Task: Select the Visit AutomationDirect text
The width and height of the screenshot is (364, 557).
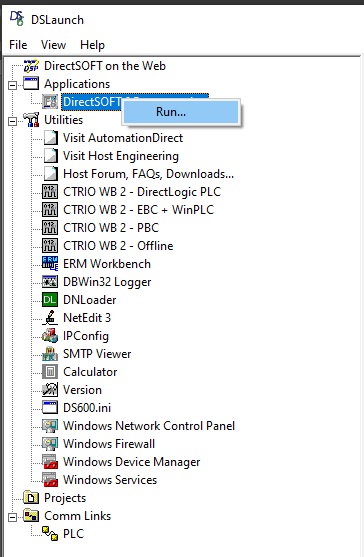Action: (x=123, y=138)
